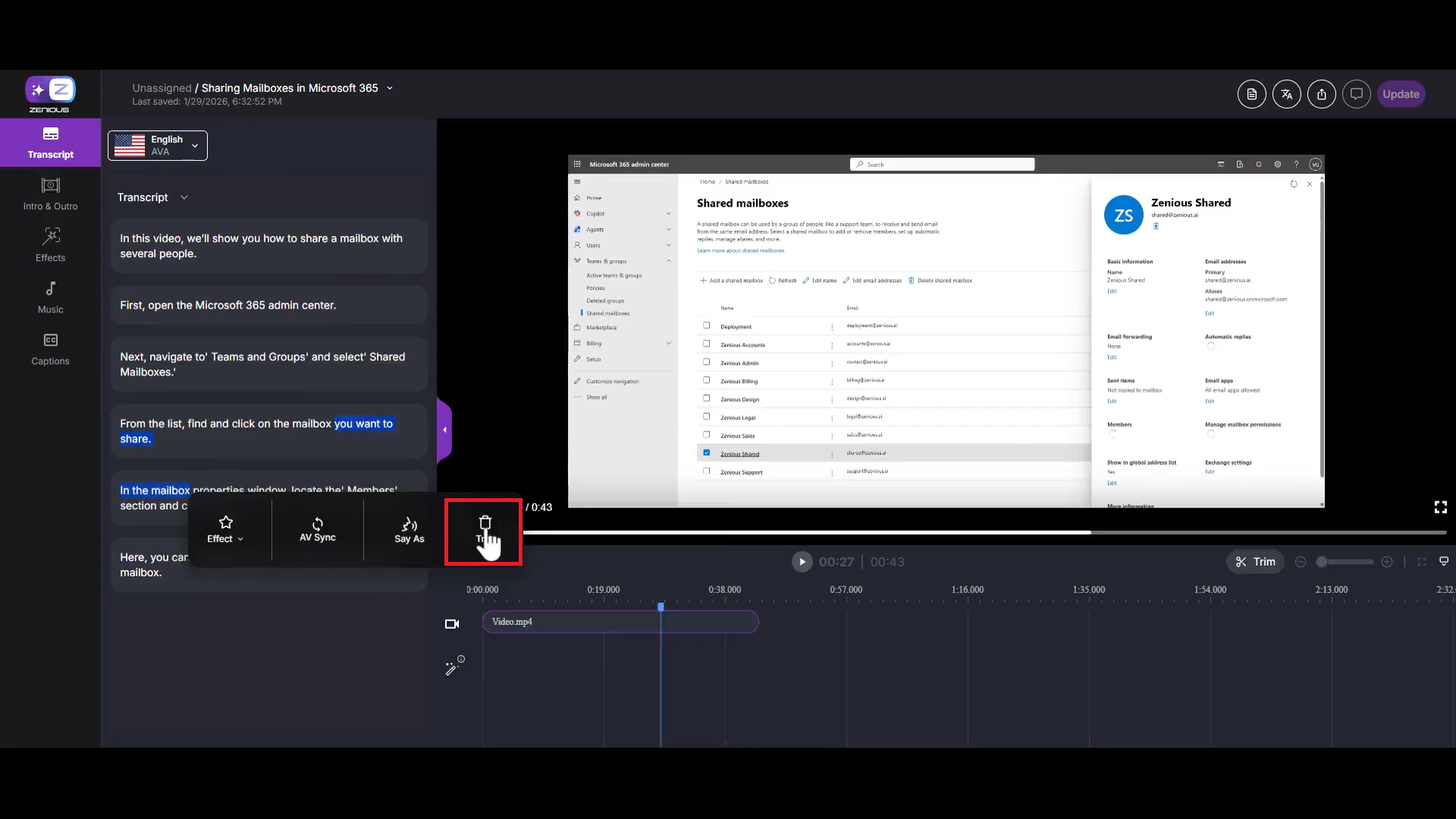Click the share export icon
This screenshot has width=1456, height=819.
point(1321,94)
